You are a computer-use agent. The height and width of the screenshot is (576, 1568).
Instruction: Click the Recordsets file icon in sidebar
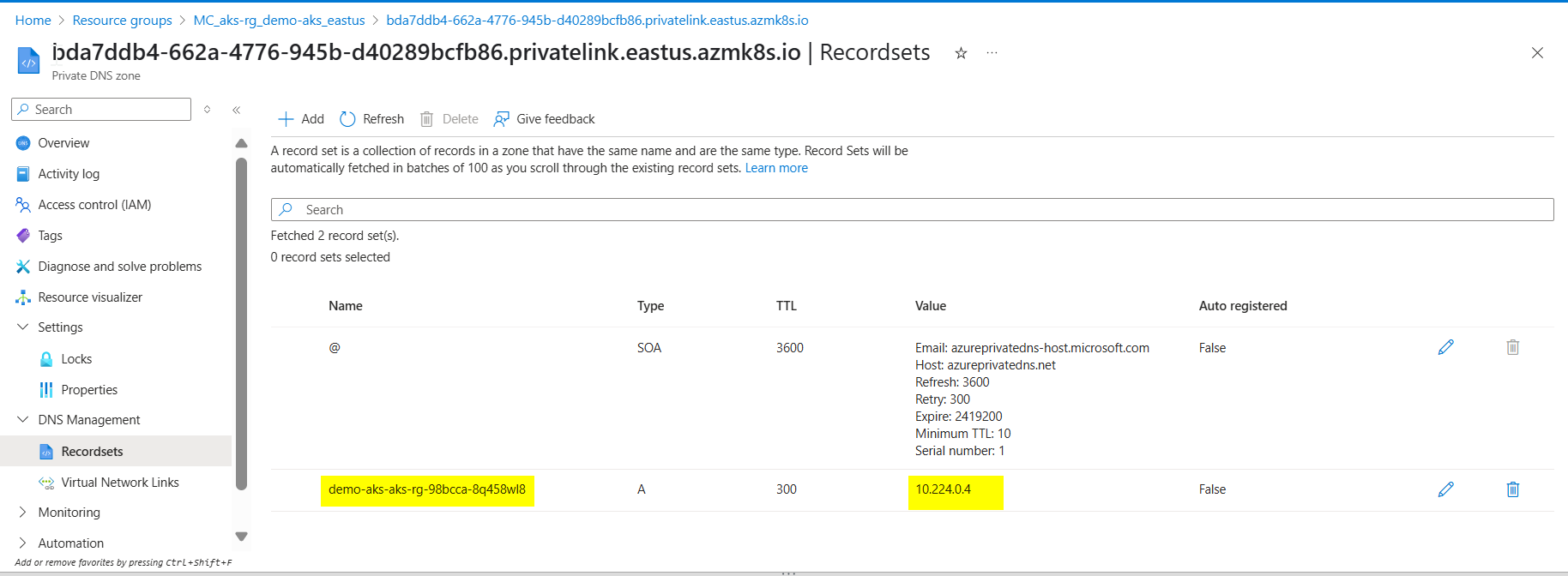pyautogui.click(x=46, y=452)
